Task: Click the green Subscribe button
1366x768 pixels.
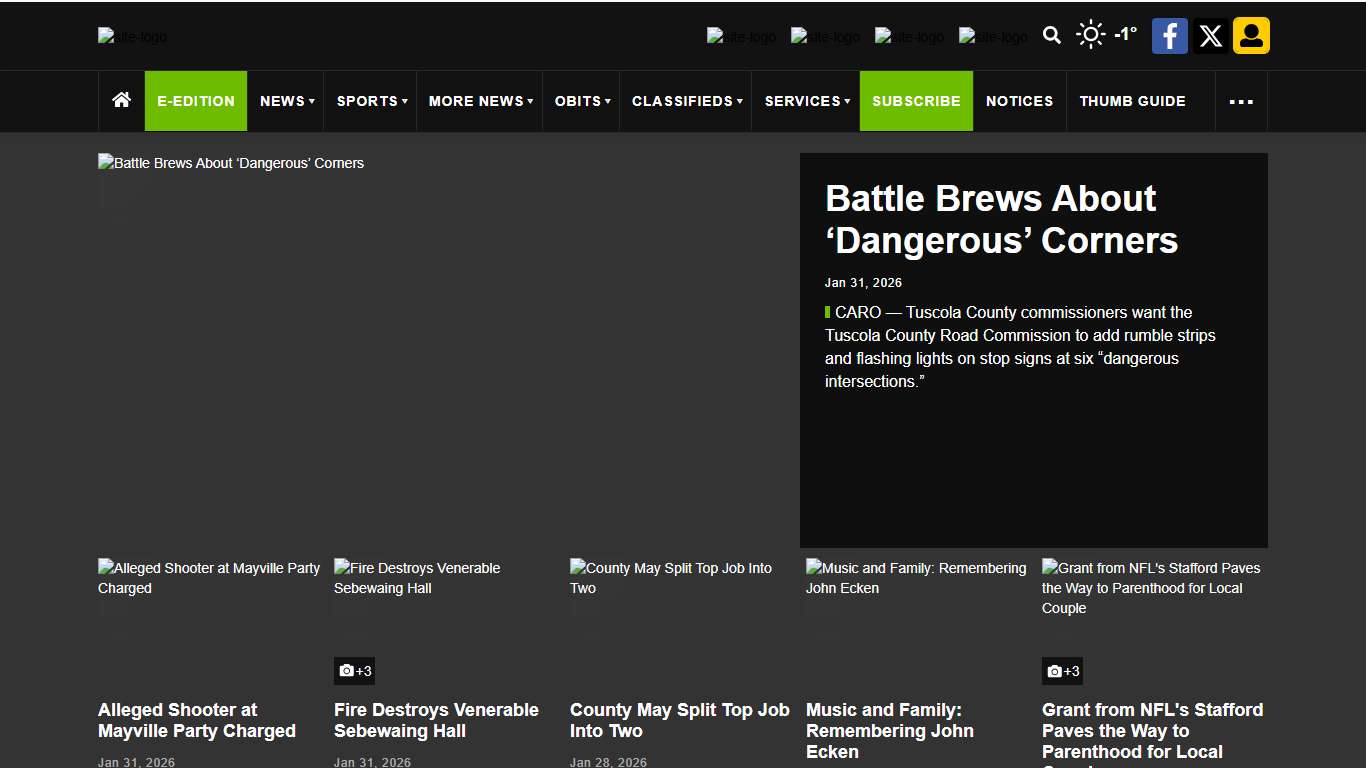Action: click(916, 101)
